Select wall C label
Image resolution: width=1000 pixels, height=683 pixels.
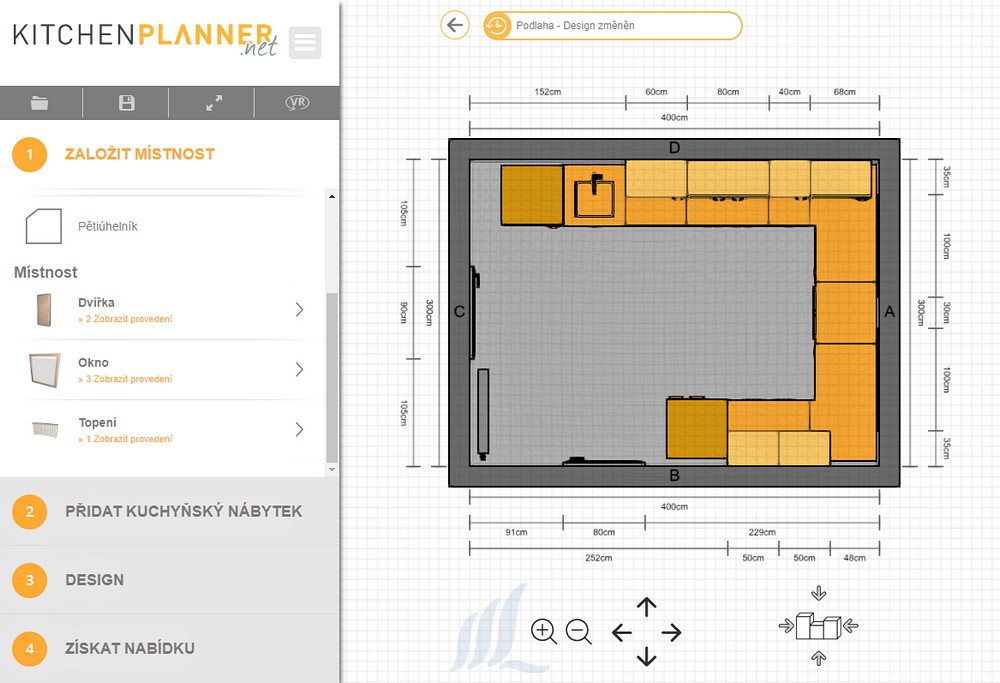pos(459,312)
